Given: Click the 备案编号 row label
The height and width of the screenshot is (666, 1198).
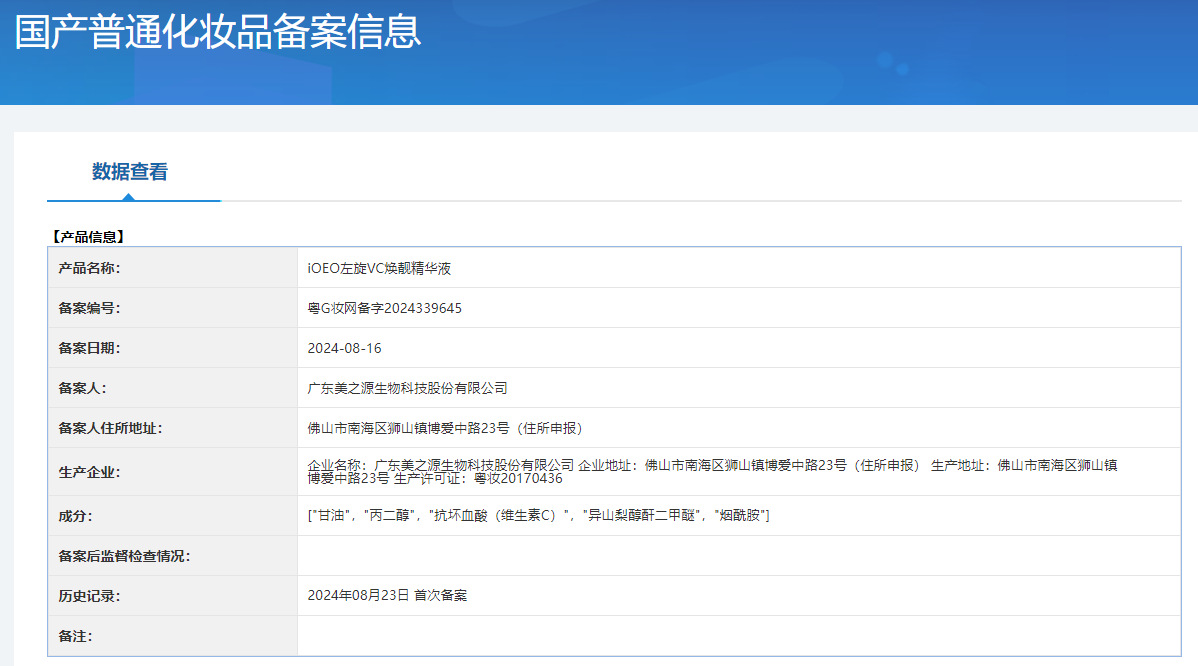Looking at the screenshot, I should coord(89,308).
